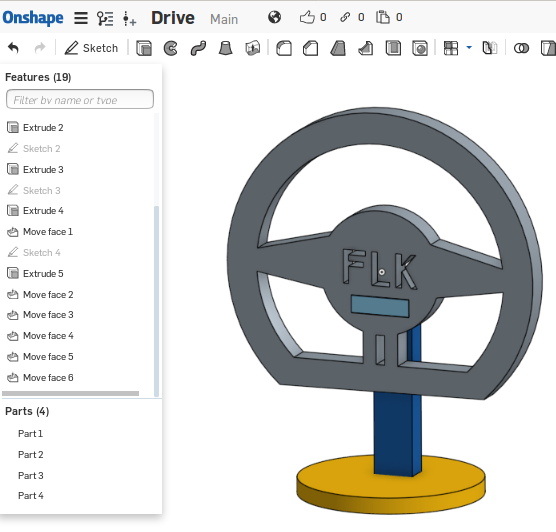Select the Chamfer tool
556x532 pixels.
pos(310,48)
